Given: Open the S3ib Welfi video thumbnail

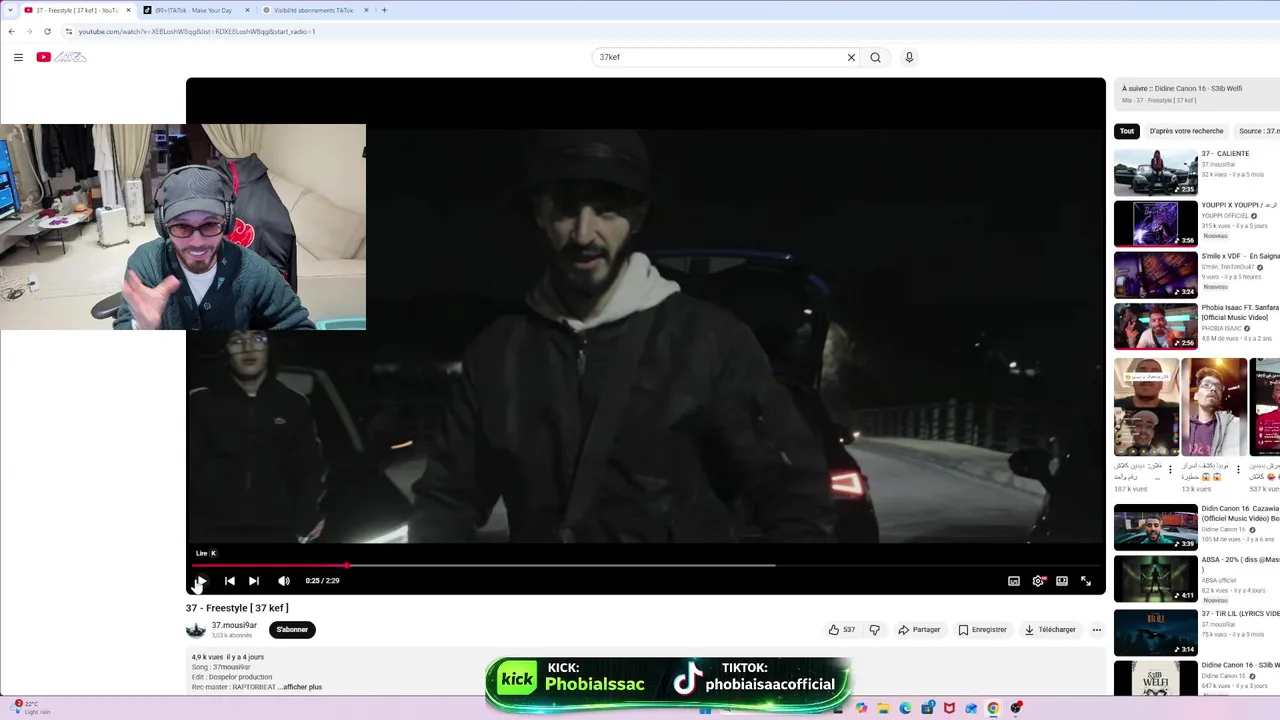Looking at the screenshot, I should 1156,678.
